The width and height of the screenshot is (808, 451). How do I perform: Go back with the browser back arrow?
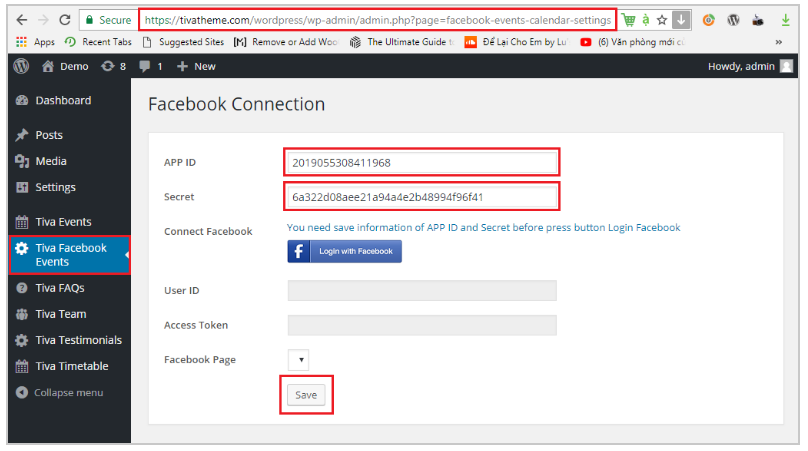pyautogui.click(x=22, y=20)
